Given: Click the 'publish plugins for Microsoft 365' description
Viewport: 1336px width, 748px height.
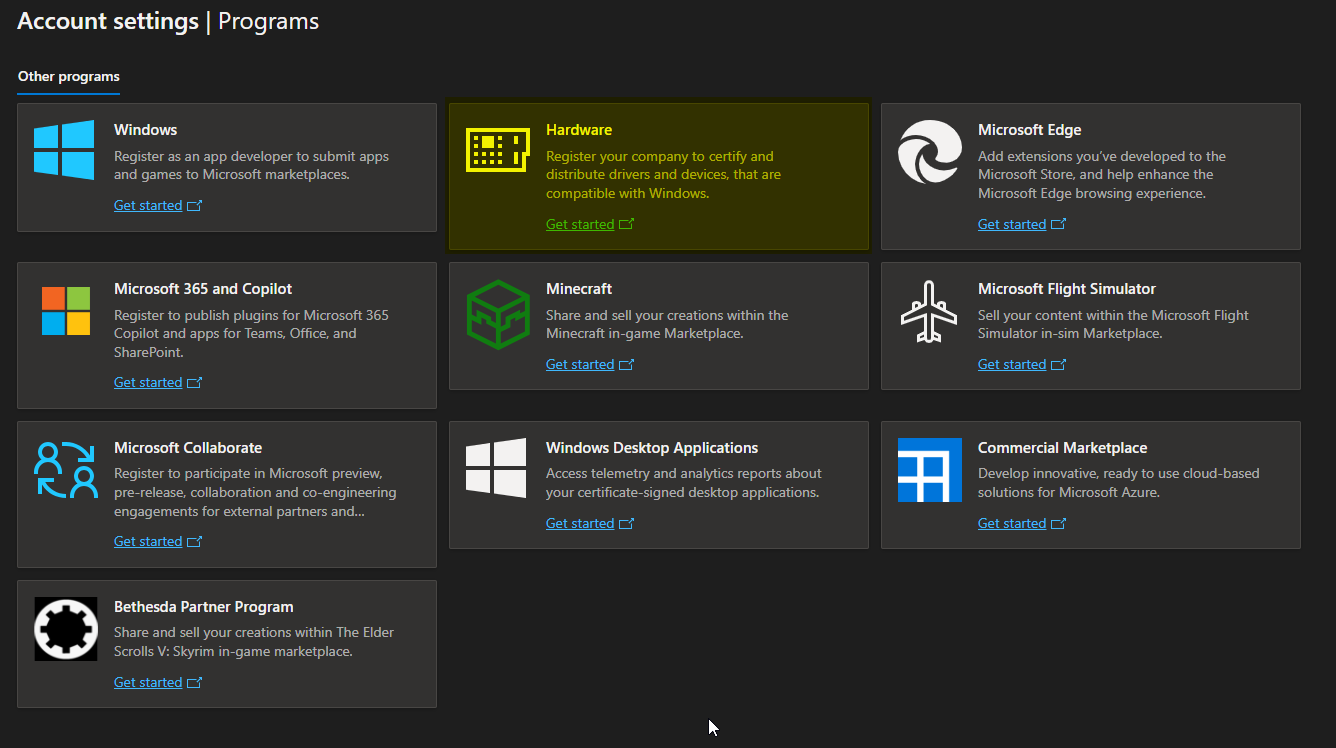Looking at the screenshot, I should [x=252, y=334].
